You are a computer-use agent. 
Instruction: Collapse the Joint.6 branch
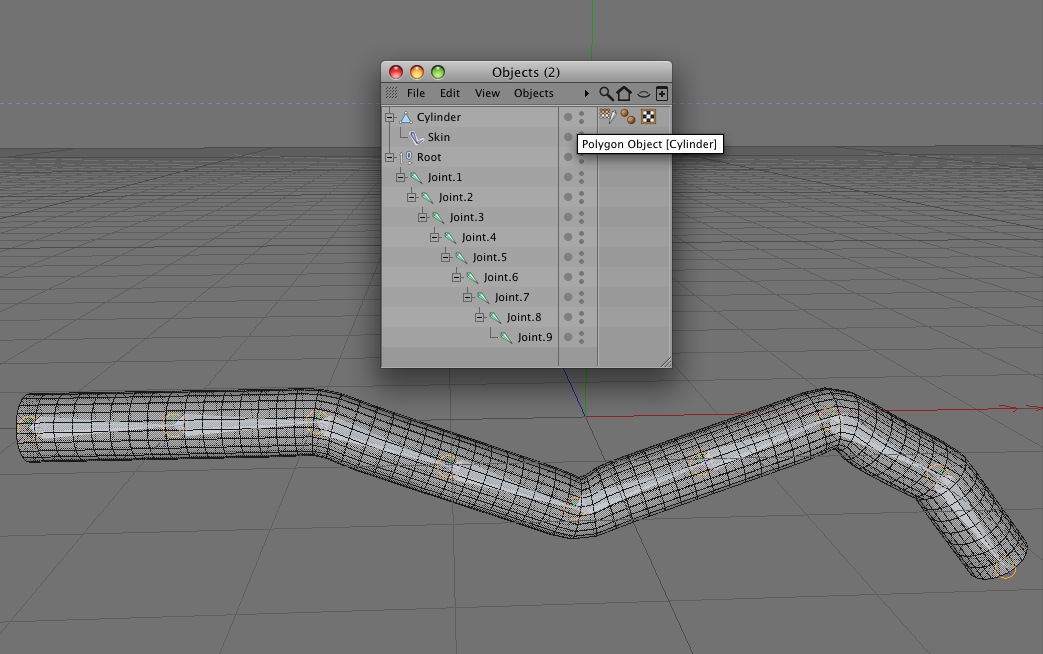coord(456,277)
